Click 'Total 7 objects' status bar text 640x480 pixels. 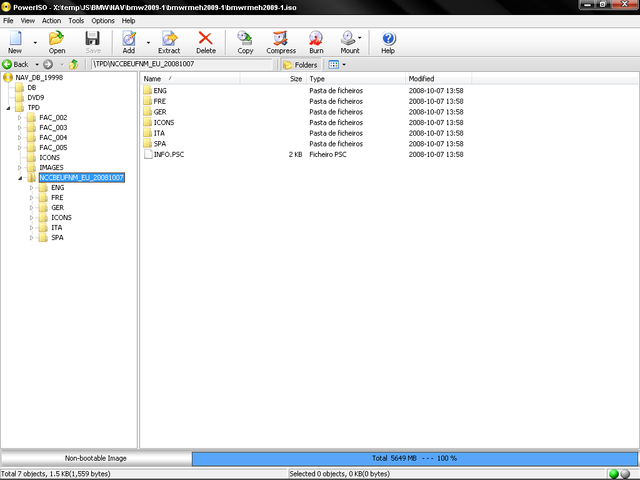coord(56,474)
